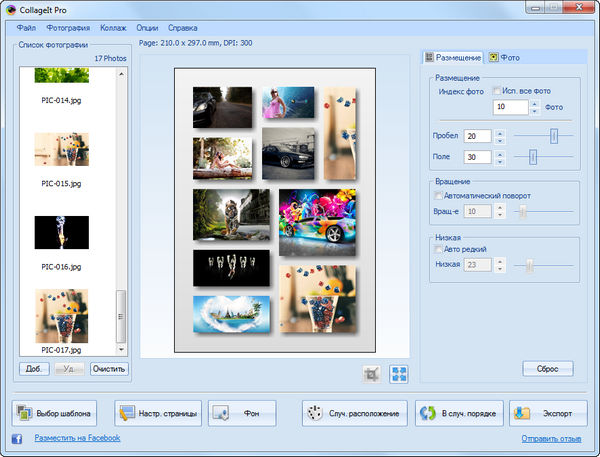Viewport: 600px width, 457px height.
Task: Click the Пробел spacing slider handle
Action: pyautogui.click(x=554, y=135)
